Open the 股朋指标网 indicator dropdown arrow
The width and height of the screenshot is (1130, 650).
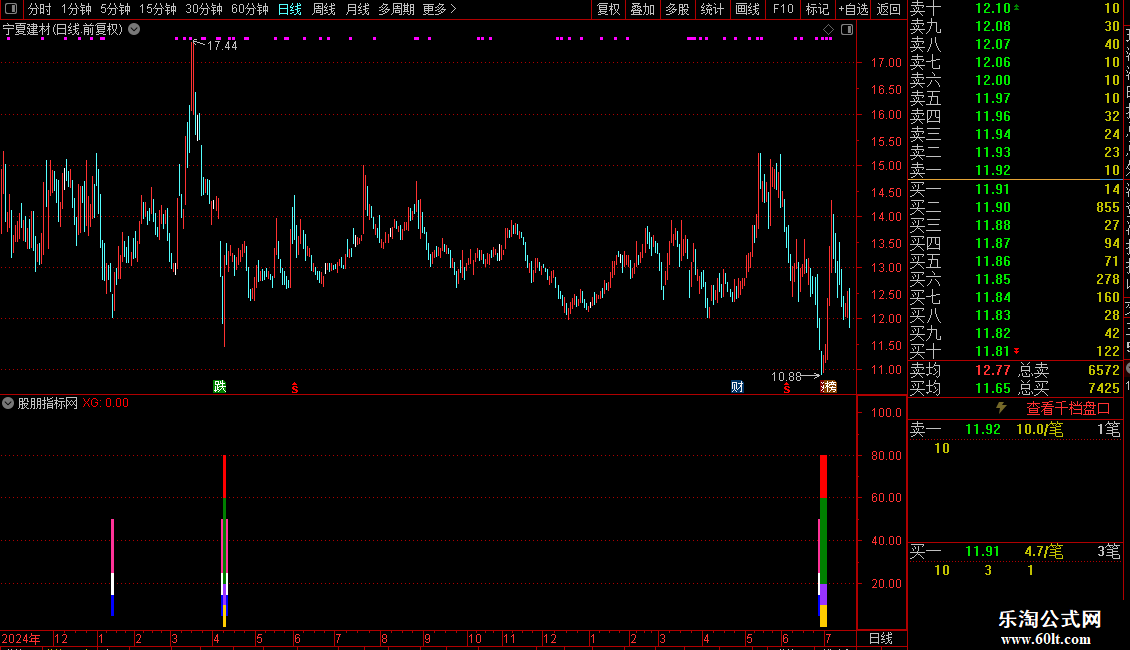pyautogui.click(x=8, y=404)
